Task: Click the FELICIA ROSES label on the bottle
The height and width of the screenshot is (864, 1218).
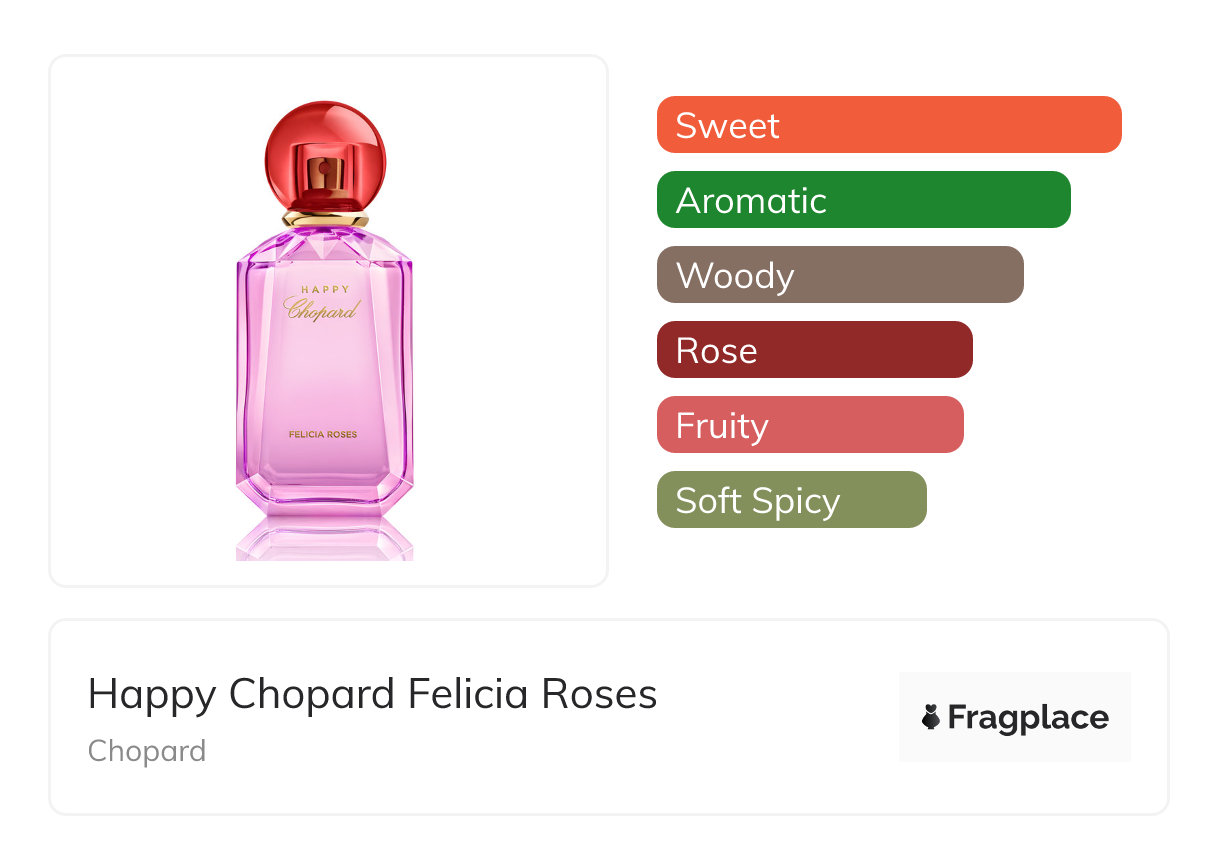Action: click(x=323, y=434)
